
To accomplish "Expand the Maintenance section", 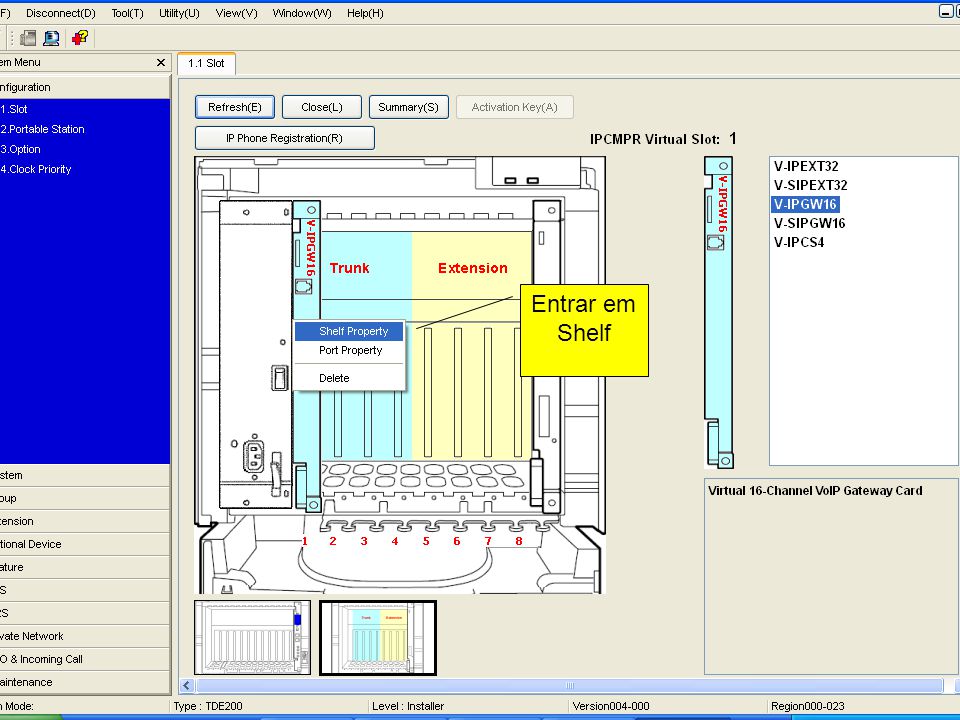I will (84, 682).
